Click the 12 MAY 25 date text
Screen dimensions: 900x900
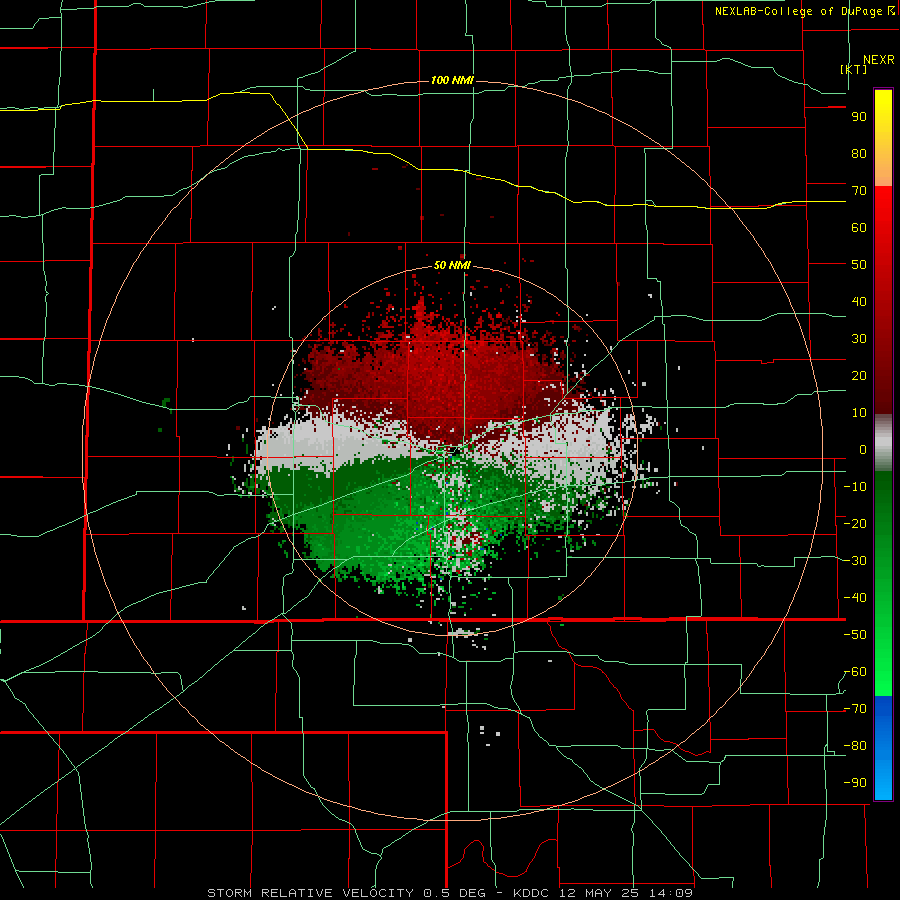(x=598, y=893)
